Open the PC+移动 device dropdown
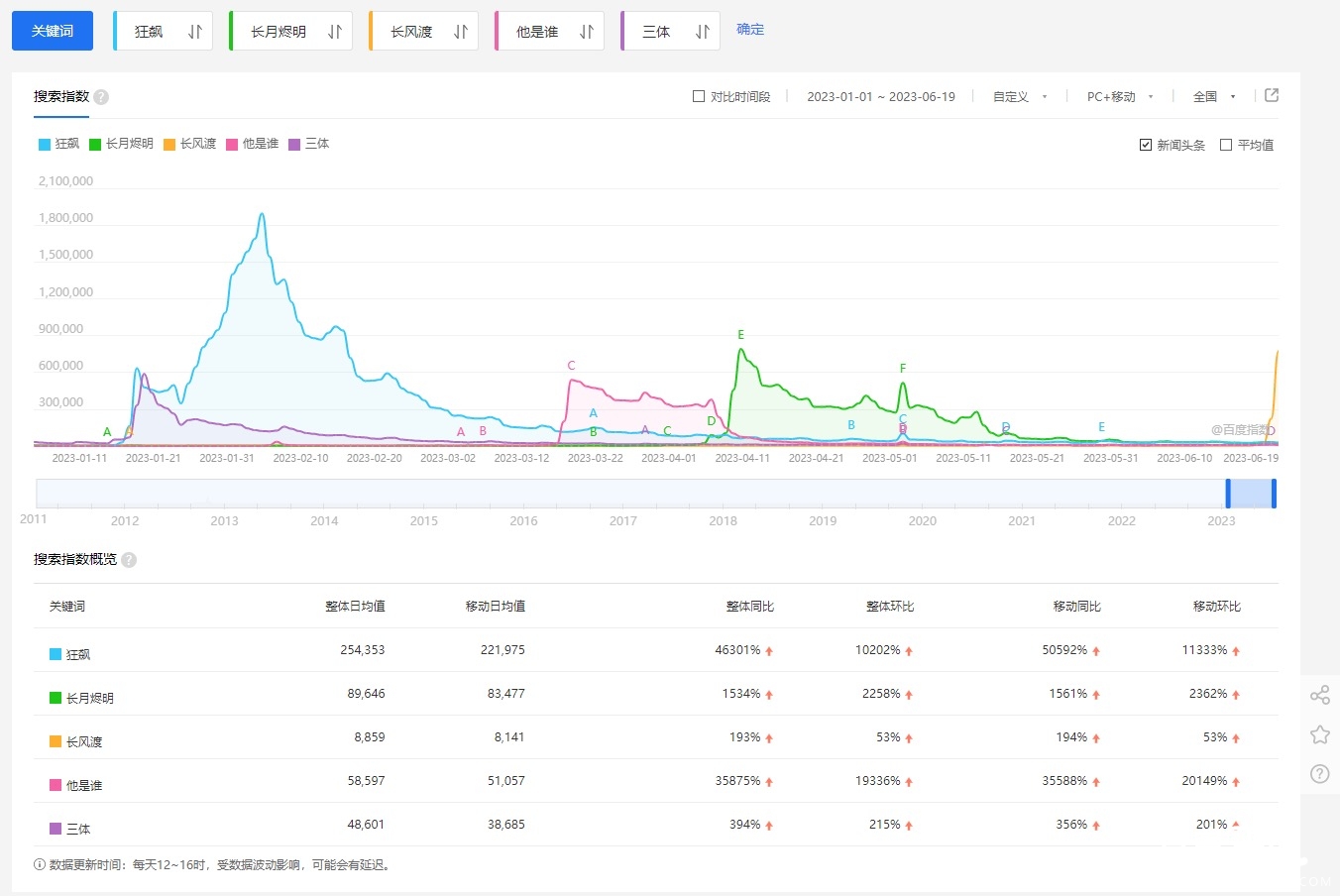 pos(1120,96)
